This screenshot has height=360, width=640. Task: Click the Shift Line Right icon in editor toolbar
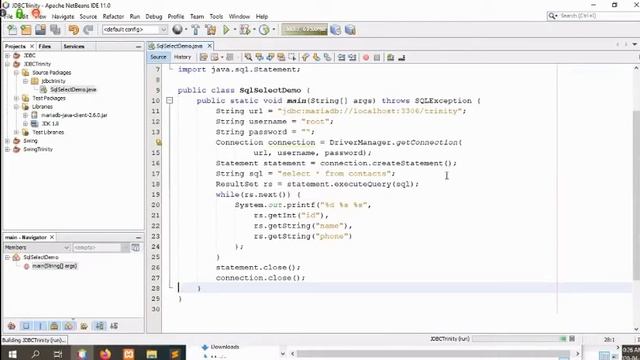(352, 58)
